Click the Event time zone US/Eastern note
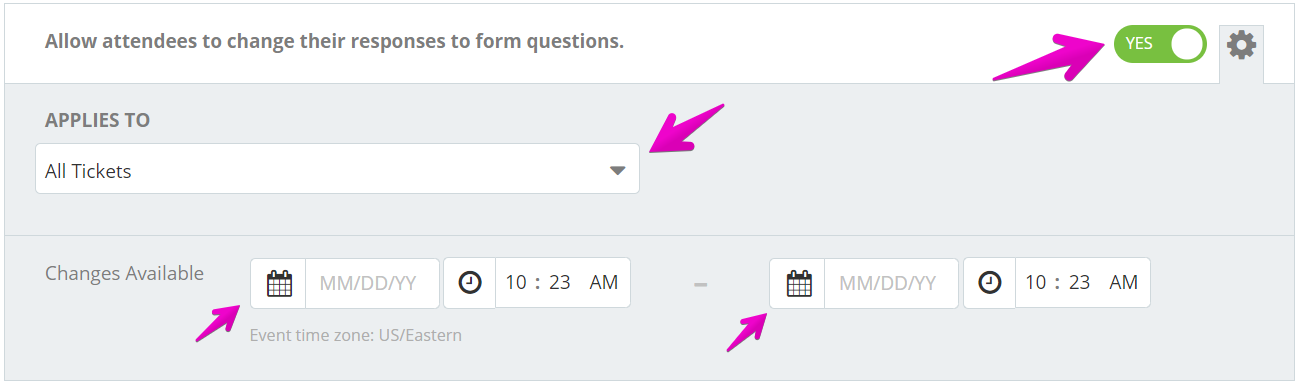Image resolution: width=1302 pixels, height=387 pixels. (356, 335)
